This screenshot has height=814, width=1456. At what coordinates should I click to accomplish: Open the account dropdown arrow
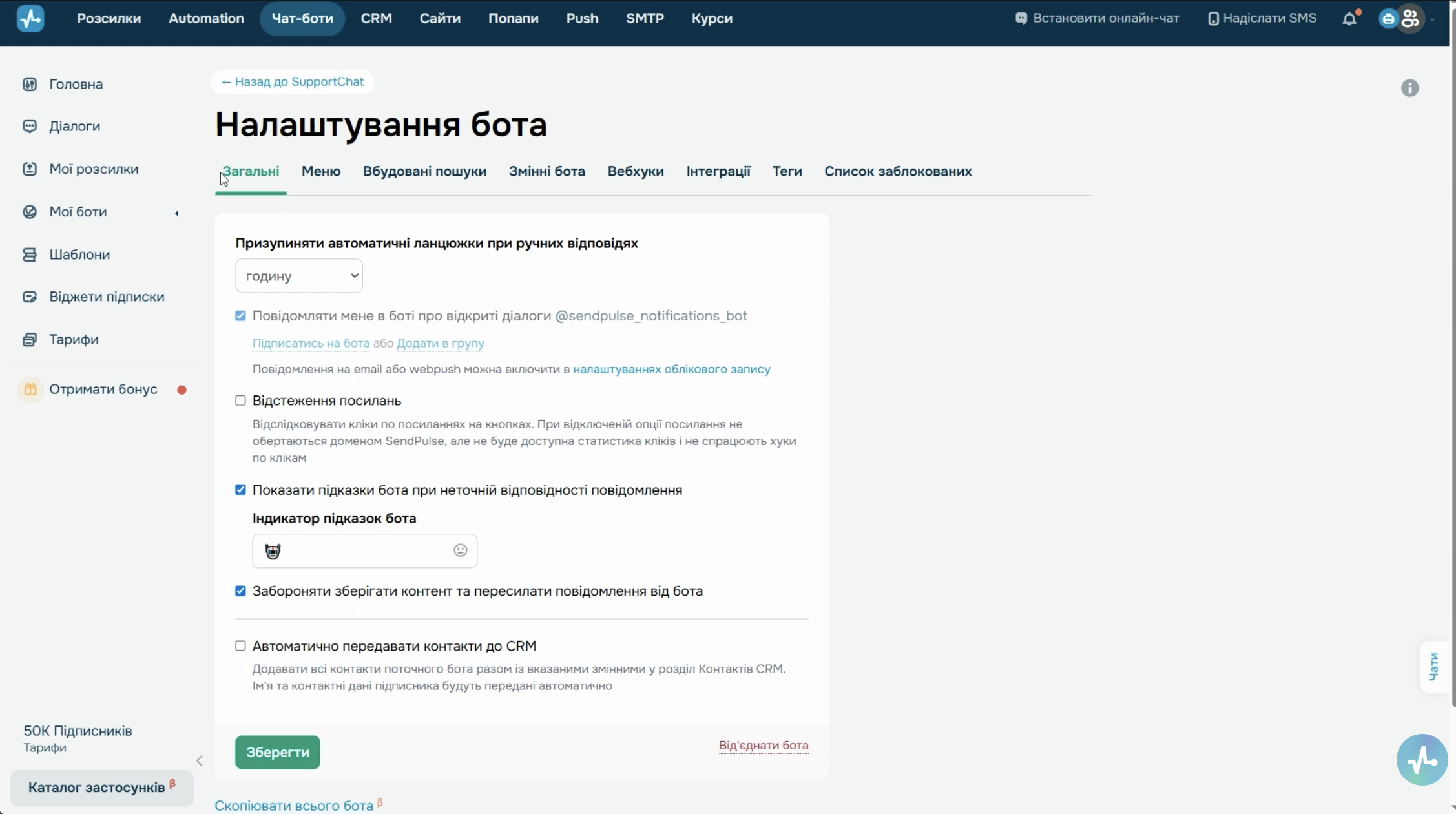[x=1432, y=19]
